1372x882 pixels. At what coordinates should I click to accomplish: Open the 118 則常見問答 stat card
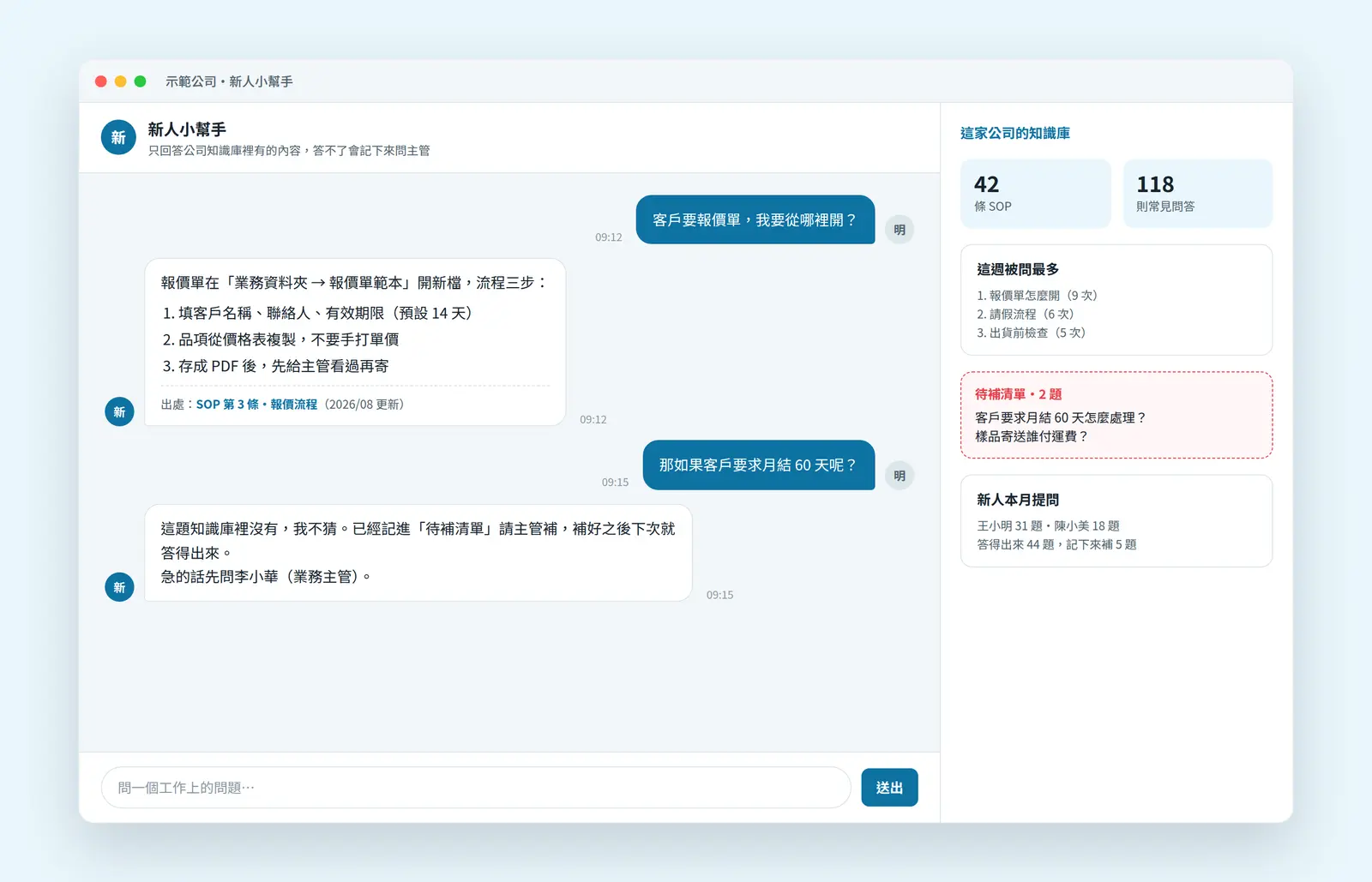pyautogui.click(x=1198, y=194)
